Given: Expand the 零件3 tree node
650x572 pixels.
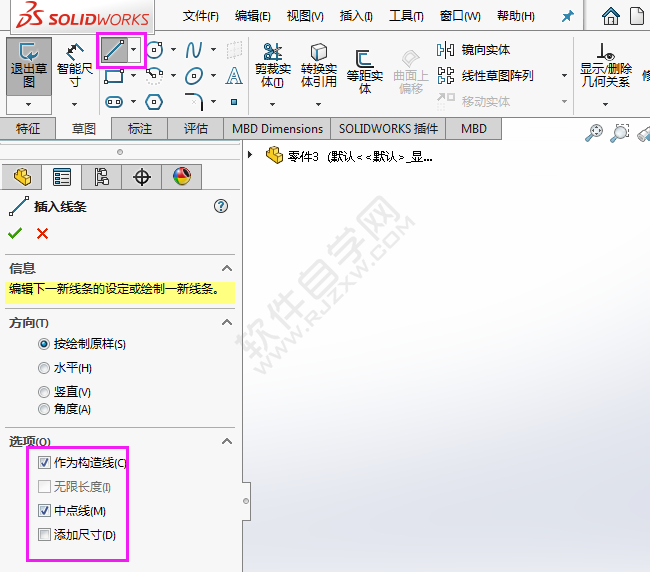Looking at the screenshot, I should [x=250, y=155].
